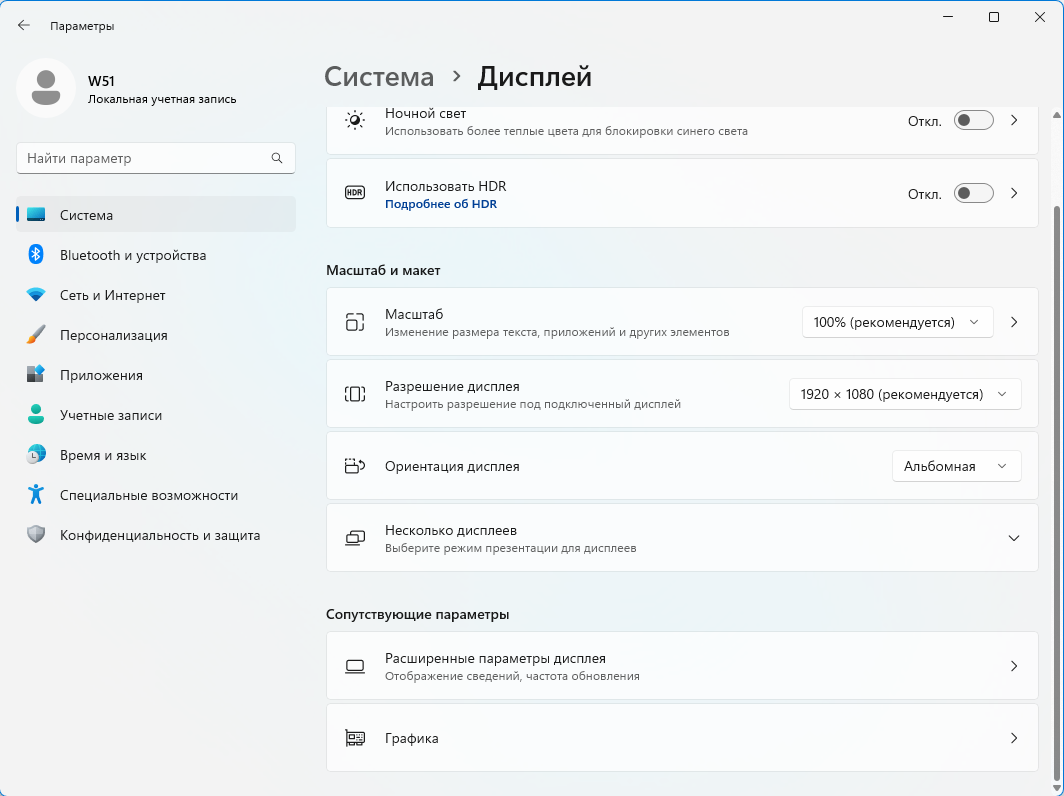The width and height of the screenshot is (1064, 796).
Task: Maximize the Параметры window
Action: click(x=993, y=17)
